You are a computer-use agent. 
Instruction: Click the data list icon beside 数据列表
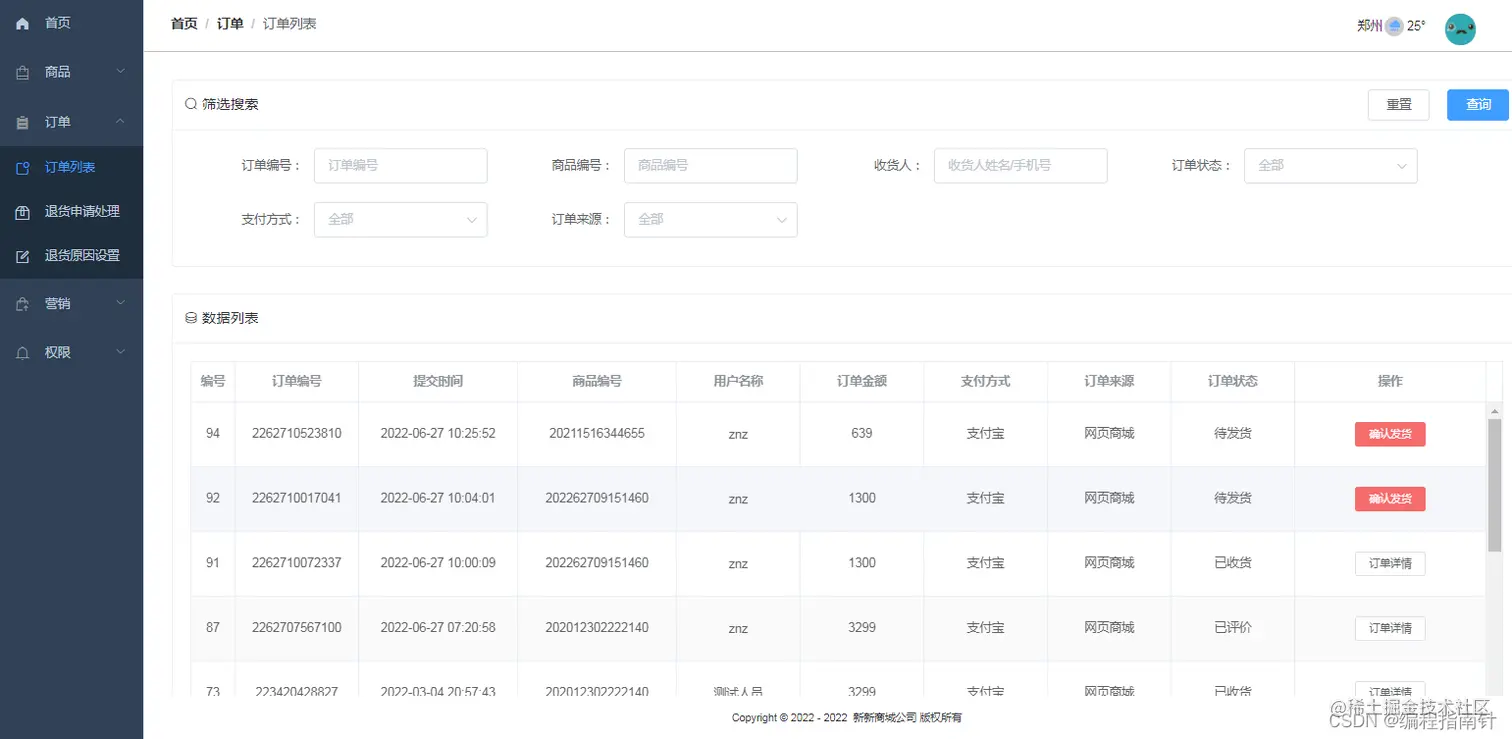point(191,318)
